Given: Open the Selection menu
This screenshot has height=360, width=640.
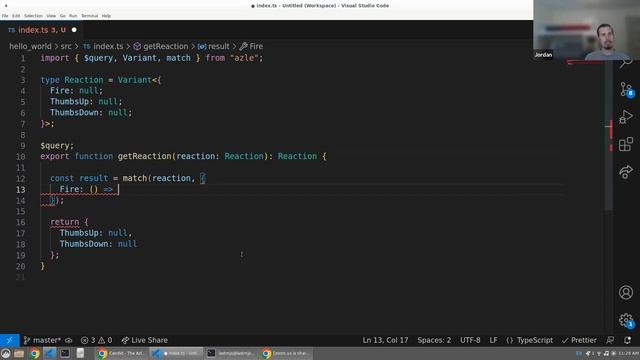Looking at the screenshot, I should point(33,16).
